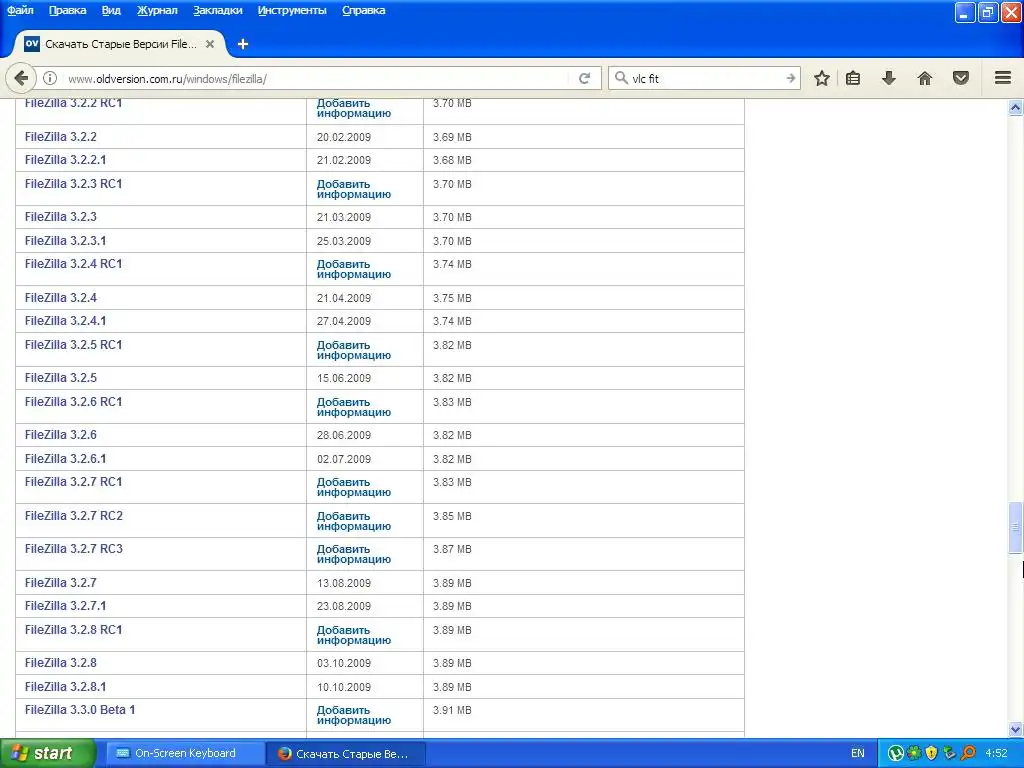1024x768 pixels.
Task: Open the Windows start menu
Action: [48, 753]
